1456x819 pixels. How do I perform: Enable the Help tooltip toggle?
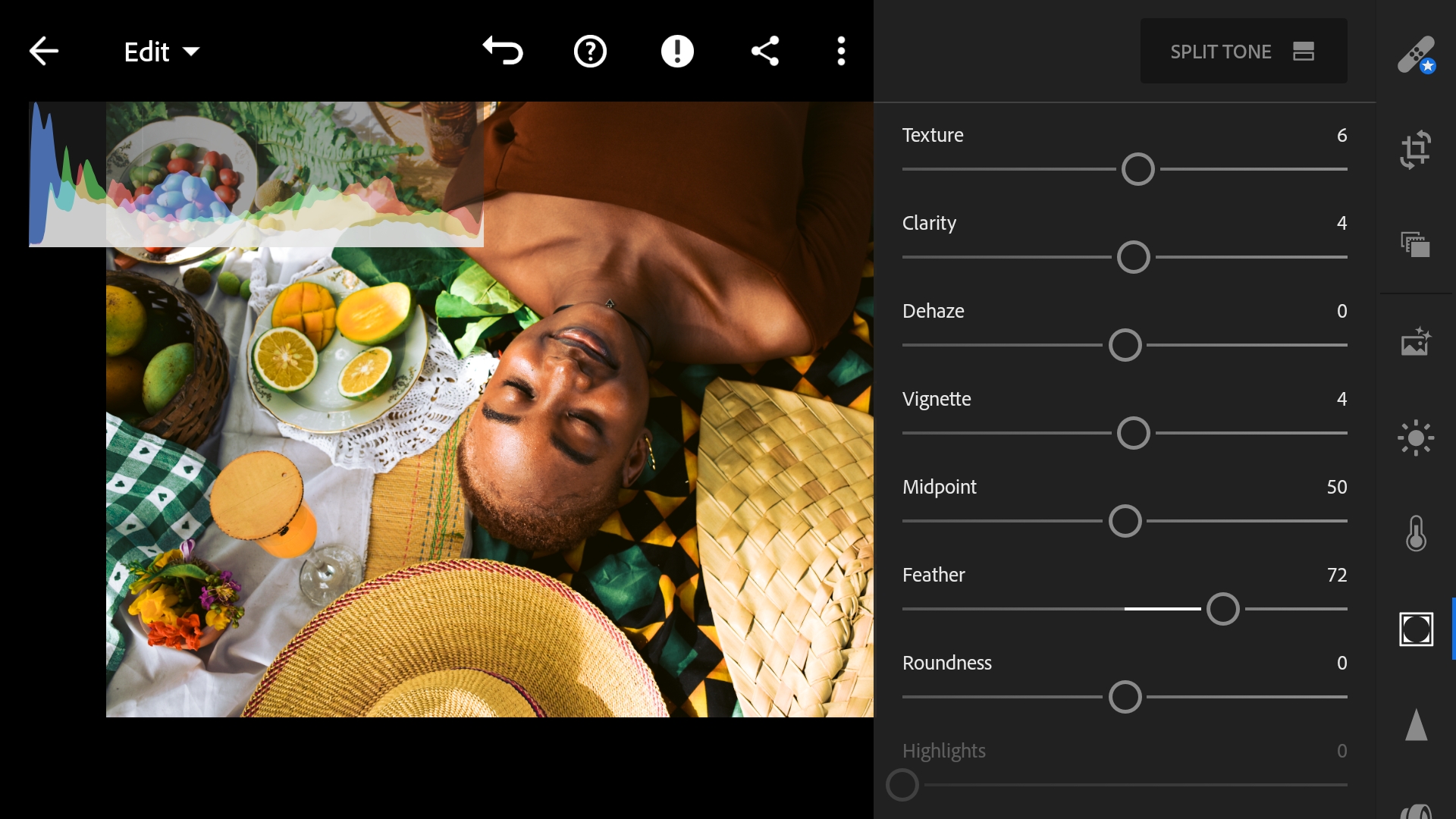point(589,51)
